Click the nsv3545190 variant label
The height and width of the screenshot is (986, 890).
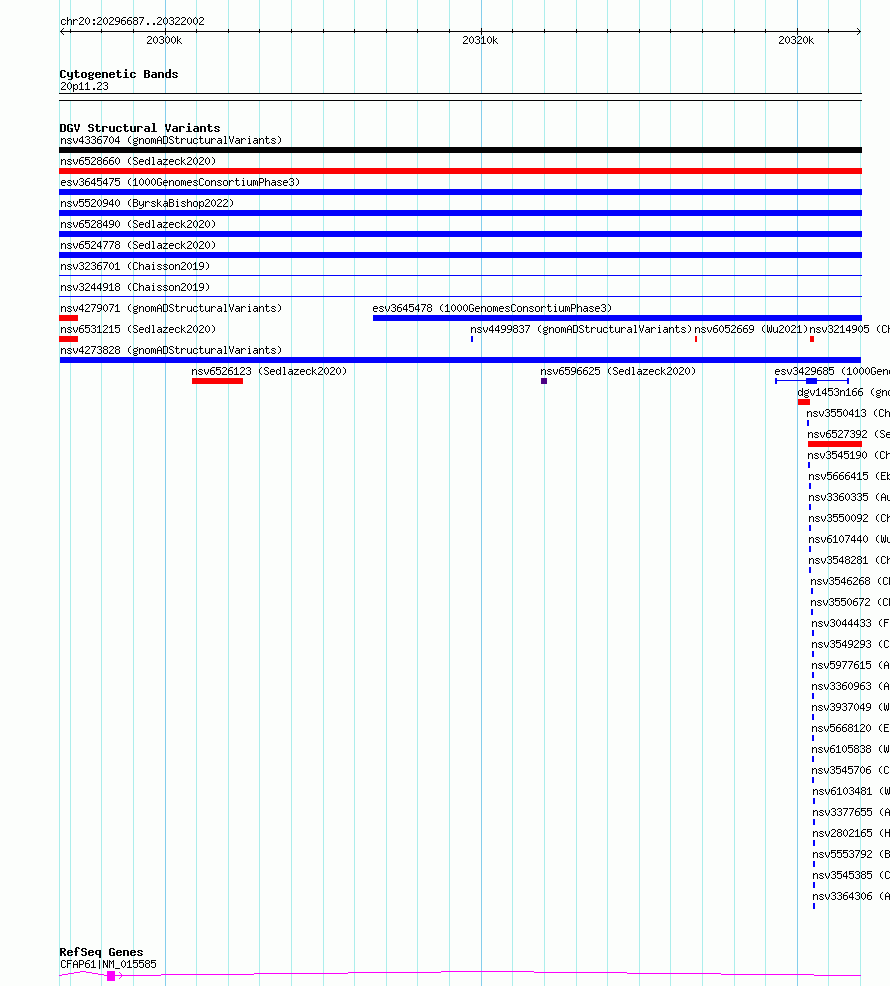pyautogui.click(x=848, y=455)
